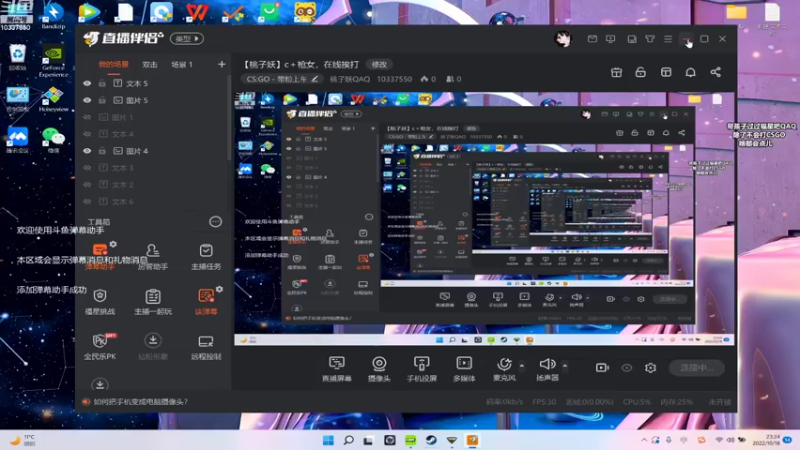800x450 pixels.
Task: Add a 手机投屏 phone casting source
Action: [x=421, y=369]
